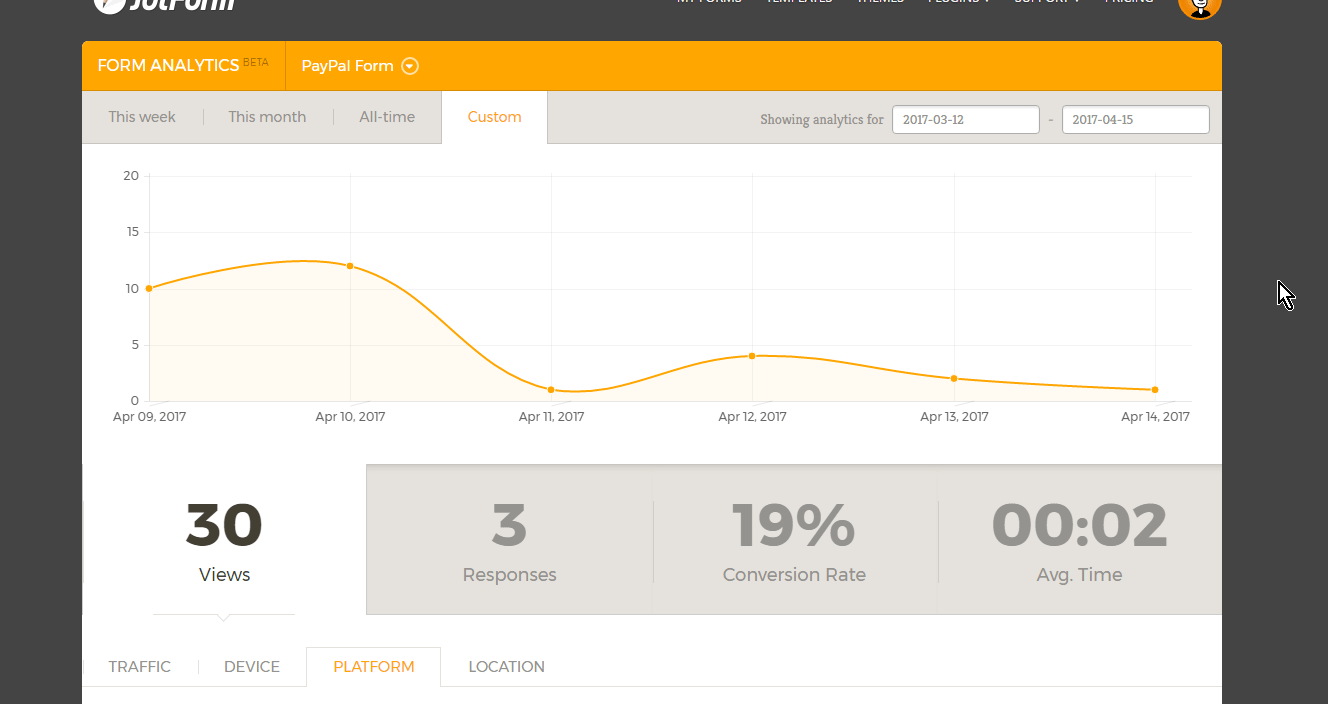Screen dimensions: 1328x704
Task: Select the Avg. Time metric card
Action: pyautogui.click(x=1079, y=540)
